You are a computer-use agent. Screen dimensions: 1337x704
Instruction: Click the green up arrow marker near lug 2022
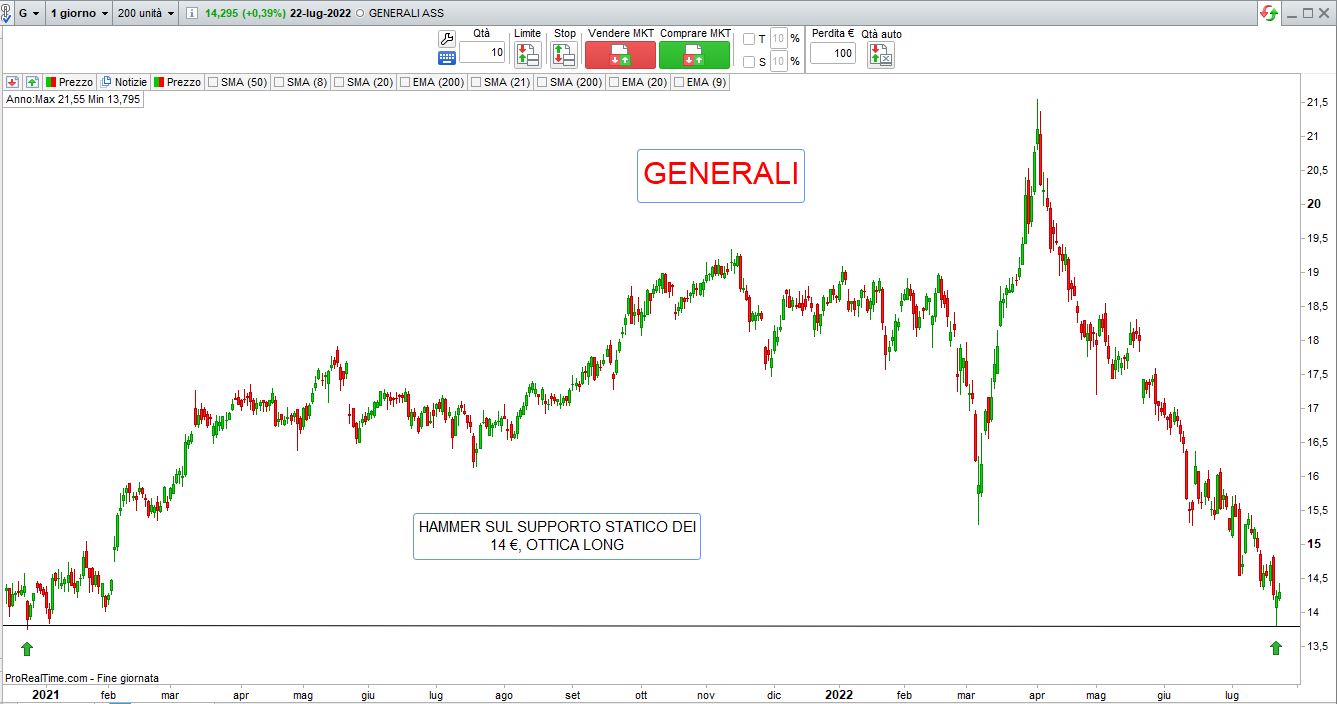point(1275,648)
